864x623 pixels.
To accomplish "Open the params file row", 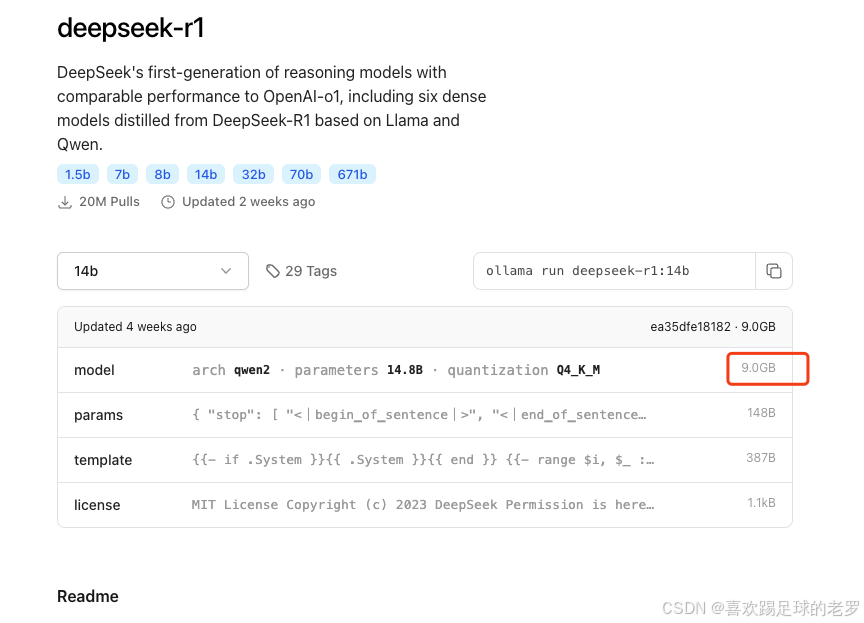I will pyautogui.click(x=425, y=415).
